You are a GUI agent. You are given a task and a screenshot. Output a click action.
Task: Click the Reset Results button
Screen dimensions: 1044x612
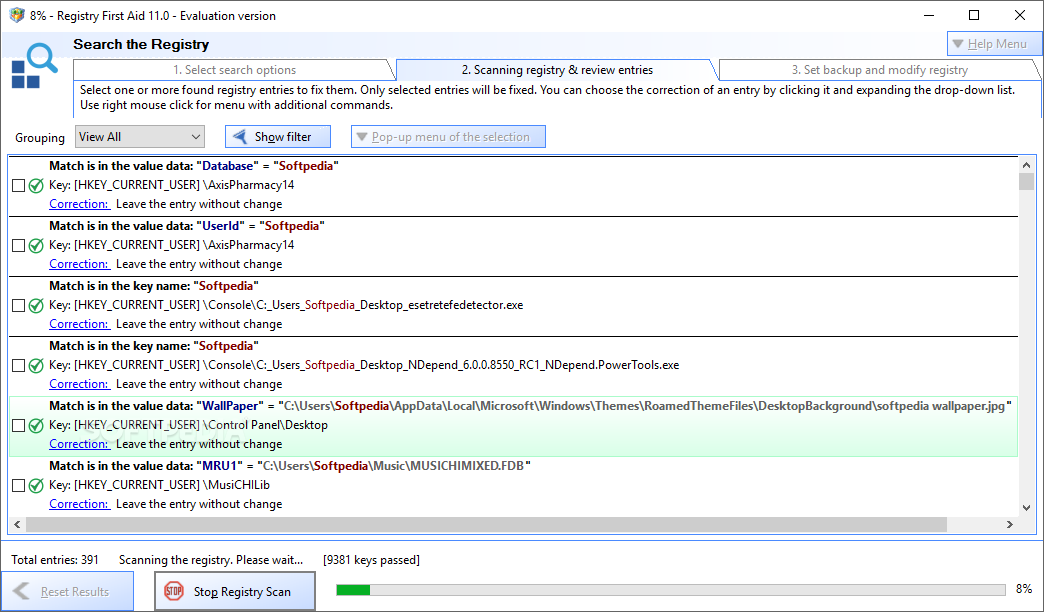point(67,591)
